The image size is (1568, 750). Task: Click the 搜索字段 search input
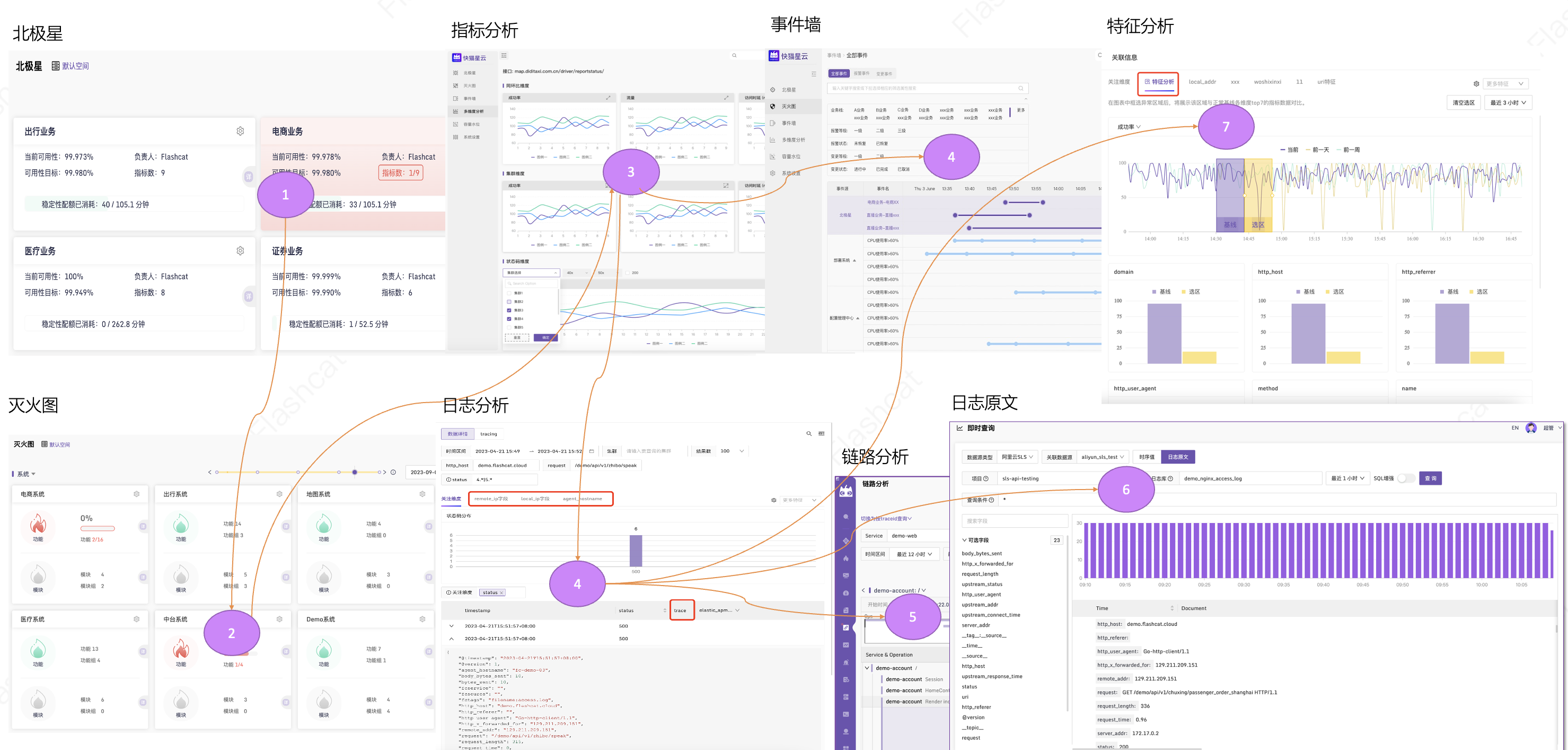pyautogui.click(x=1014, y=521)
